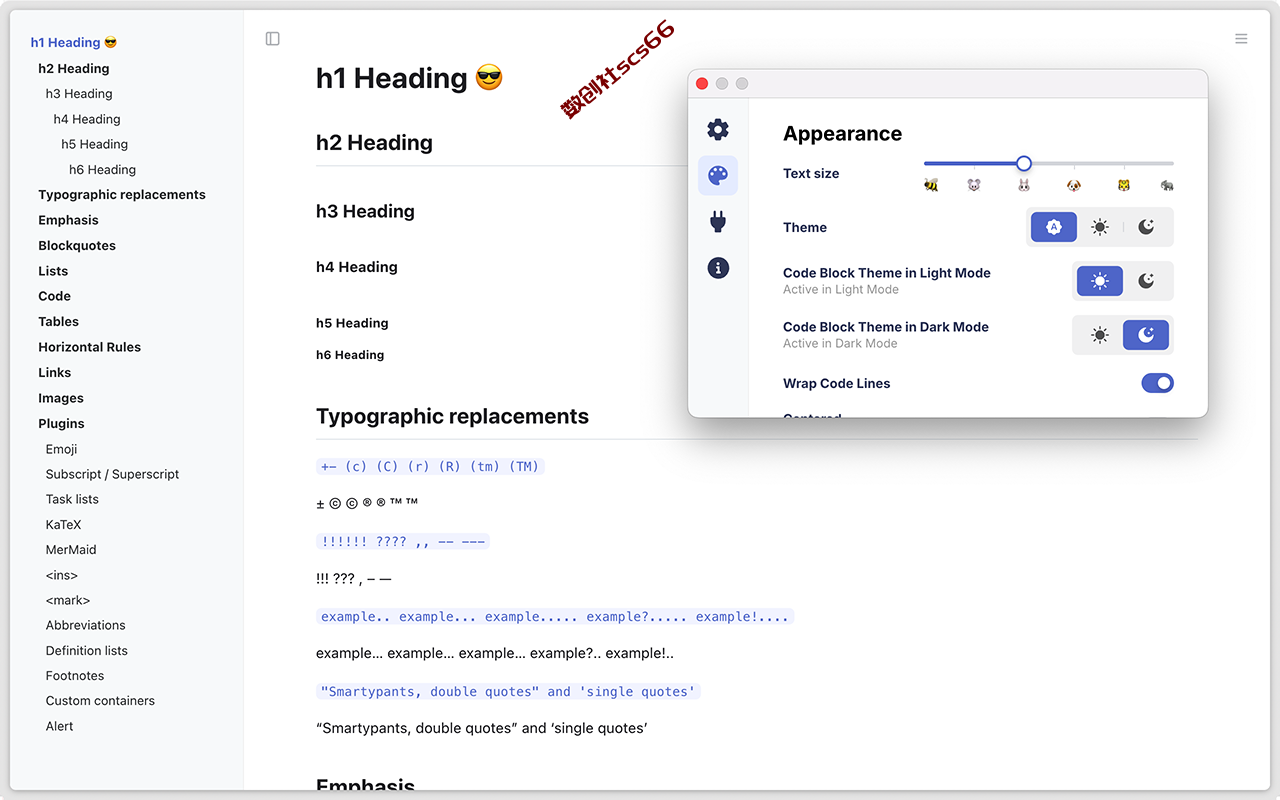Image resolution: width=1280 pixels, height=800 pixels.
Task: Open Footnotes outline entry
Action: (75, 676)
